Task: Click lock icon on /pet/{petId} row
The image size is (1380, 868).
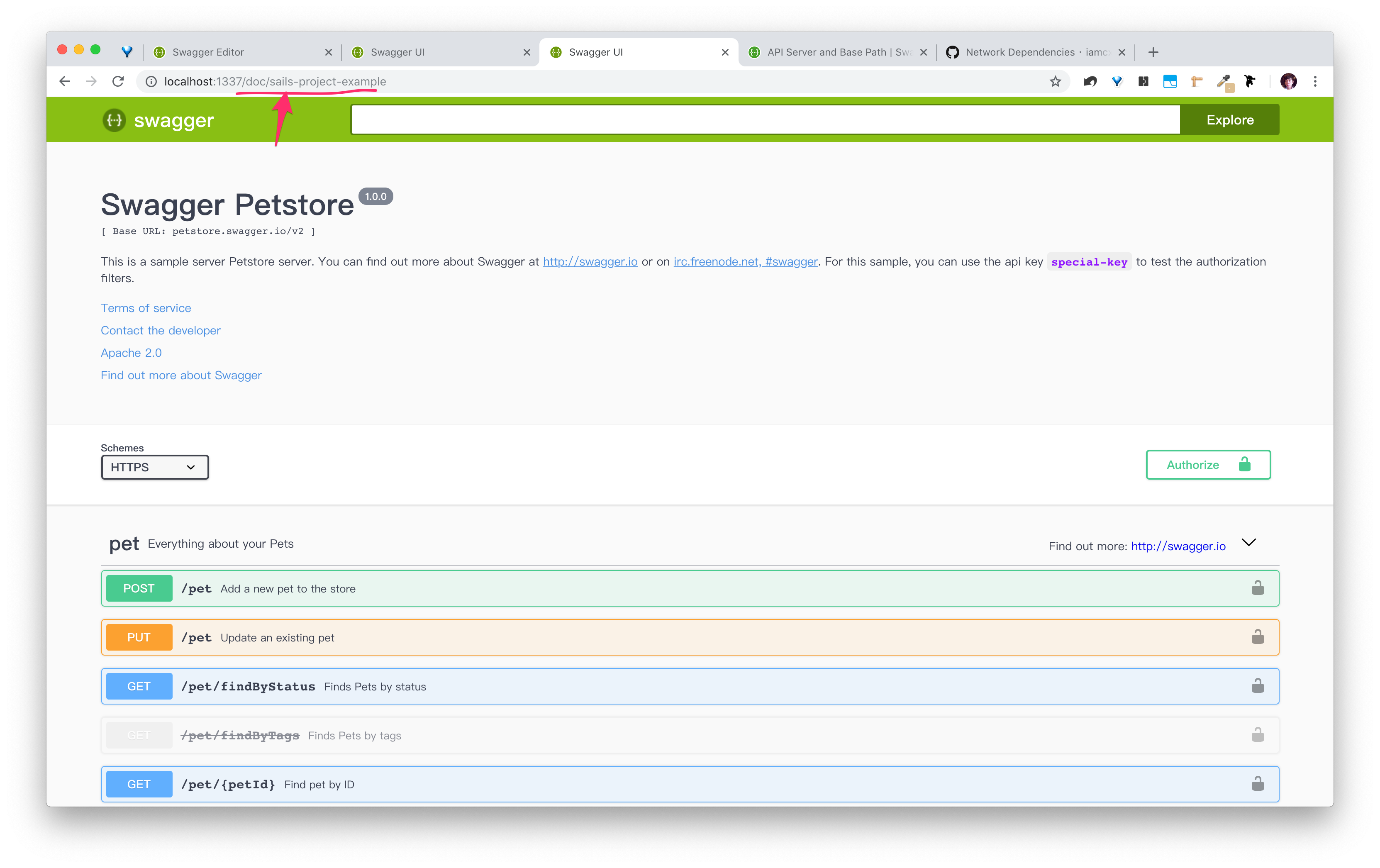Action: point(1257,784)
